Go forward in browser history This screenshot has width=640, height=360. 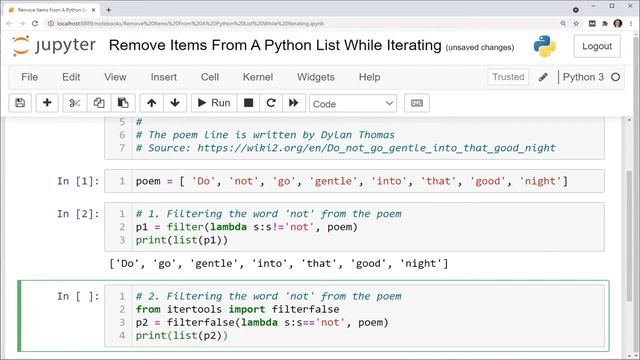pos(22,24)
